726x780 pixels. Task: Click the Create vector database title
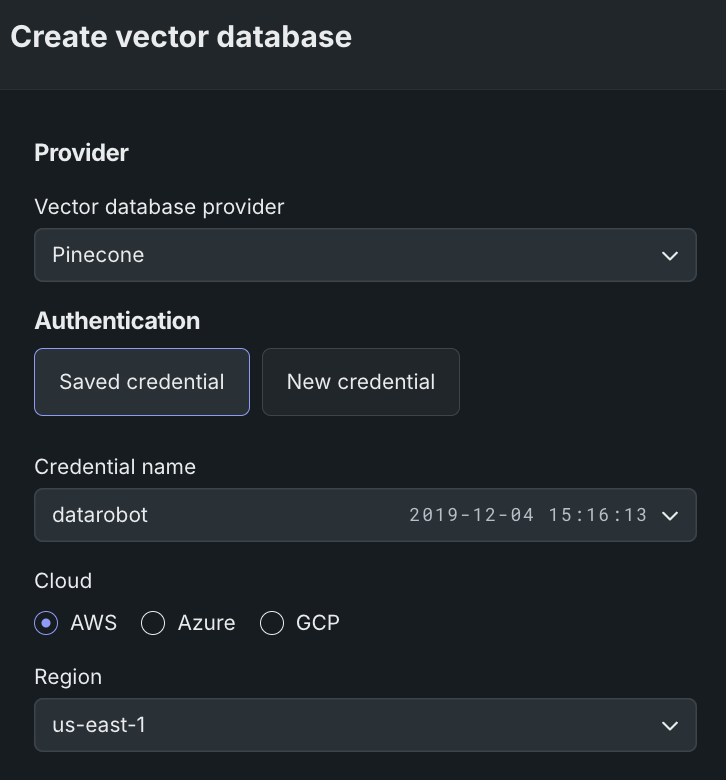click(181, 37)
